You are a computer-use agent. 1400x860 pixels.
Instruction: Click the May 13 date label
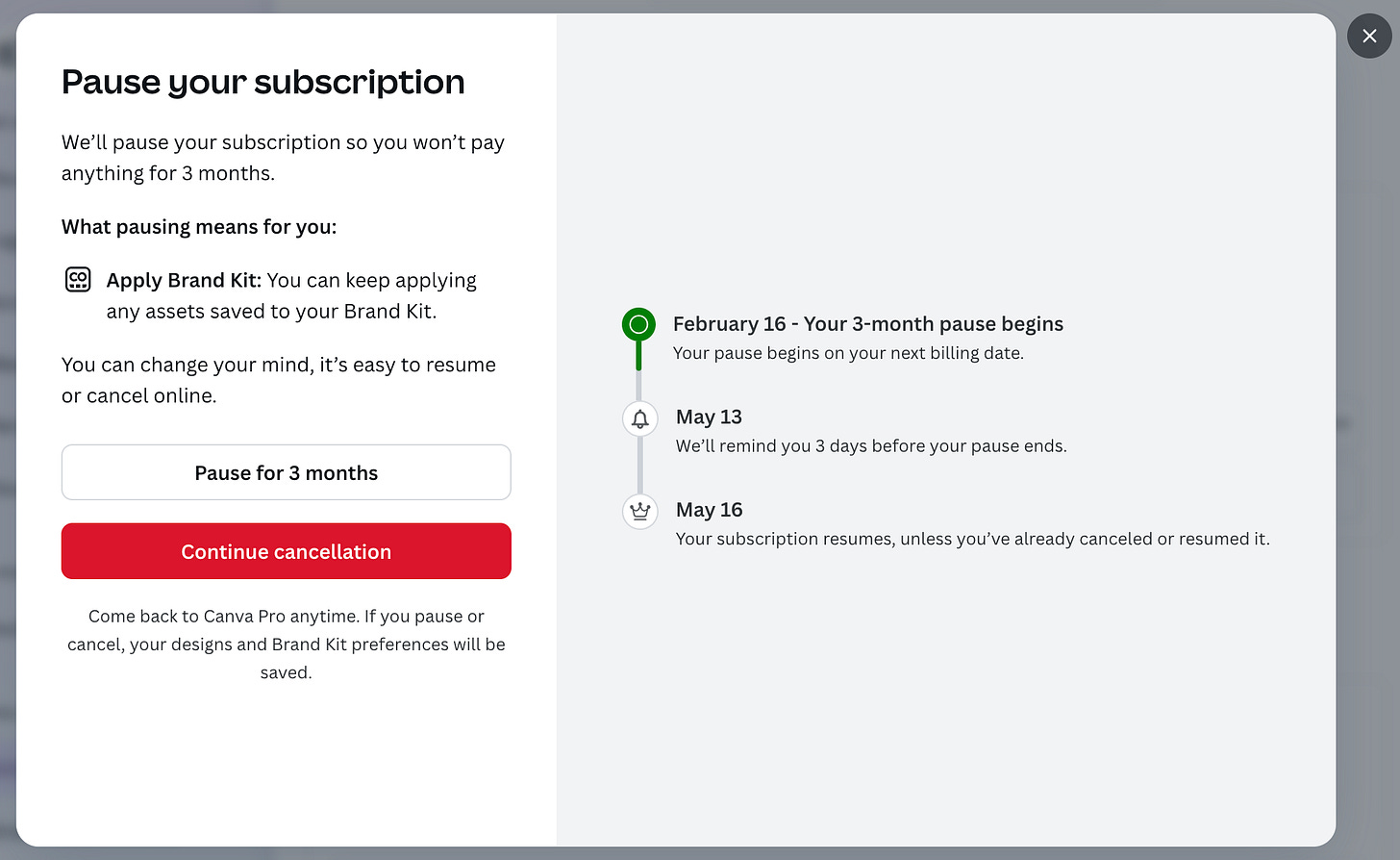(x=709, y=417)
